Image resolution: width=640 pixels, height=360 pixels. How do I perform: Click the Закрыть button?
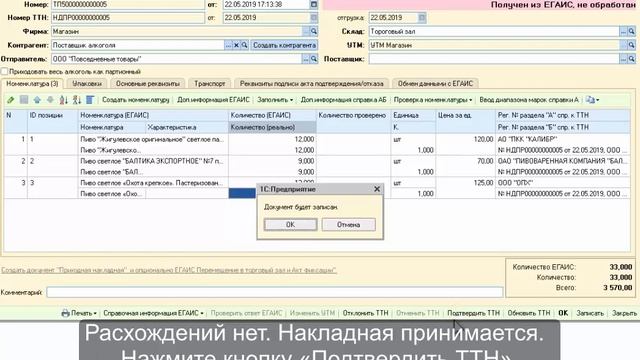tap(624, 313)
